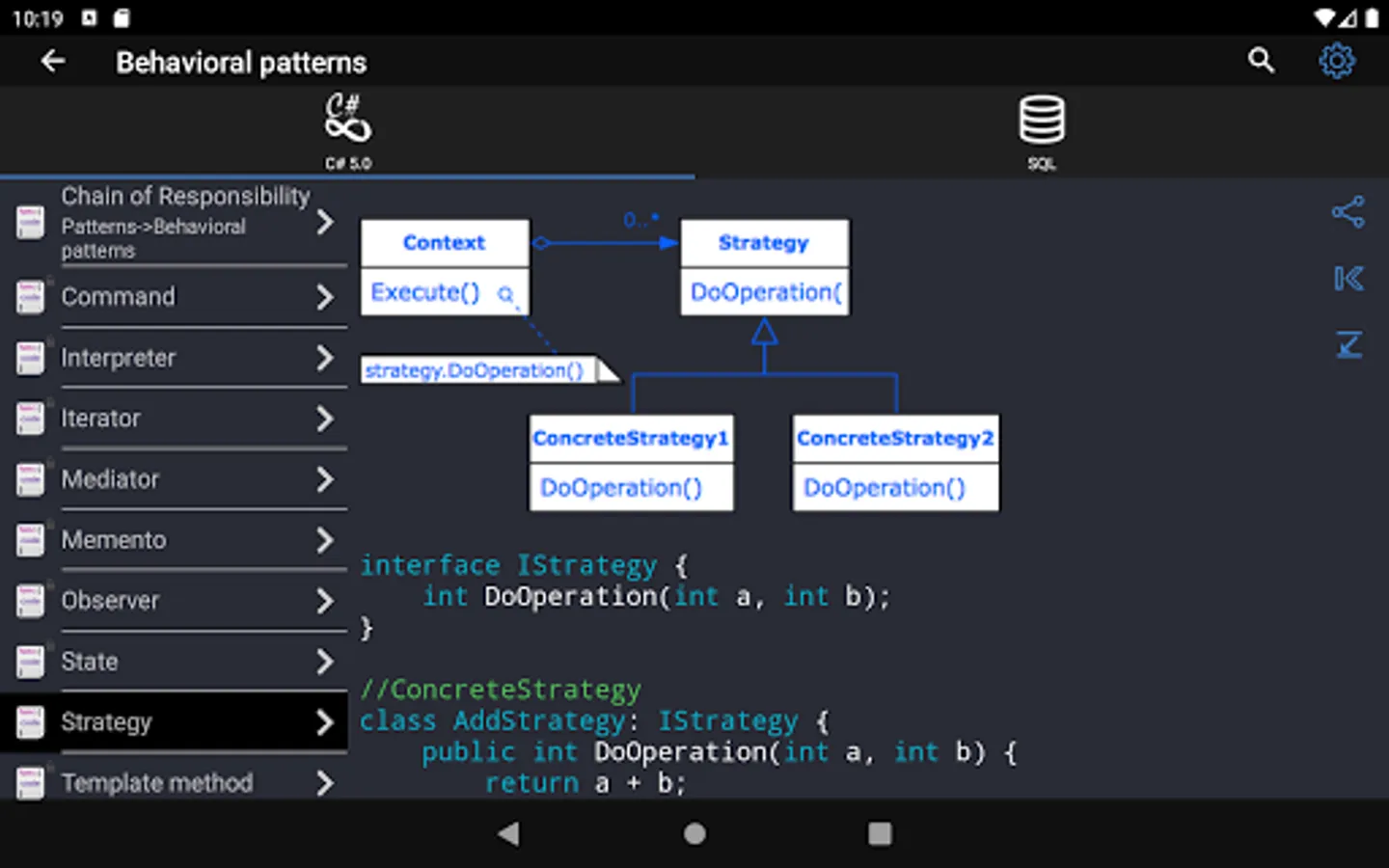The image size is (1389, 868).
Task: Tap the Context class box title
Action: [445, 243]
